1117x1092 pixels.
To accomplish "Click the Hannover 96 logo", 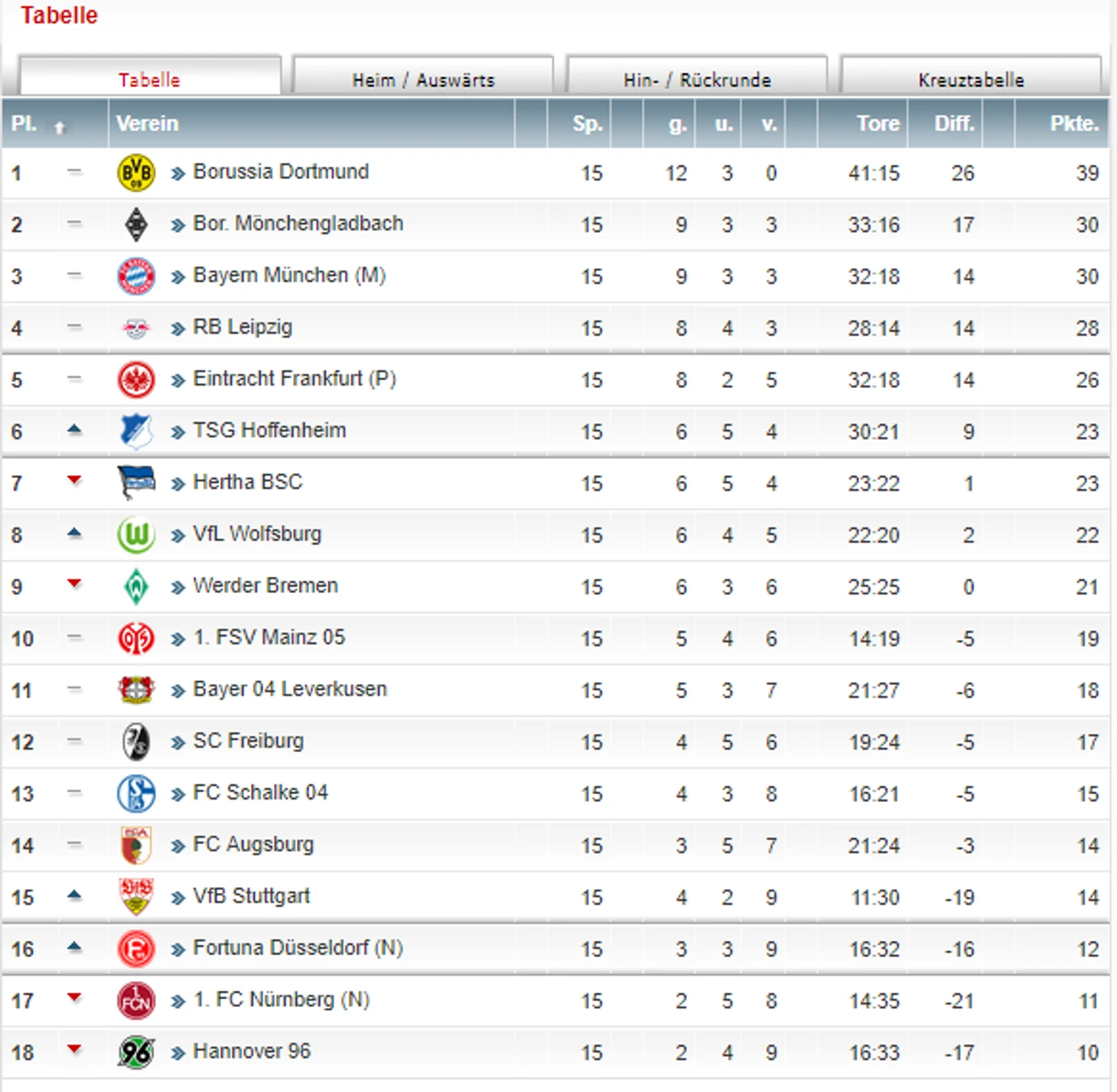I will (x=136, y=1052).
